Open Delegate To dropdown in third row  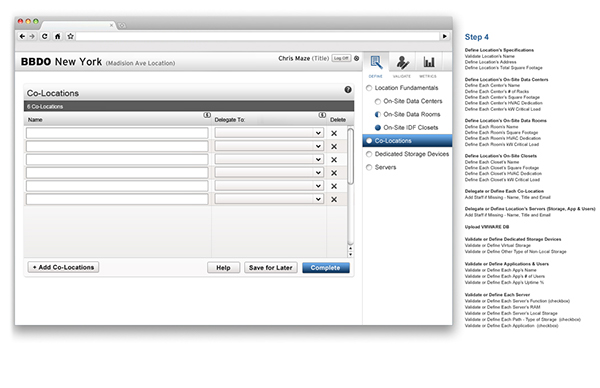[x=269, y=160]
